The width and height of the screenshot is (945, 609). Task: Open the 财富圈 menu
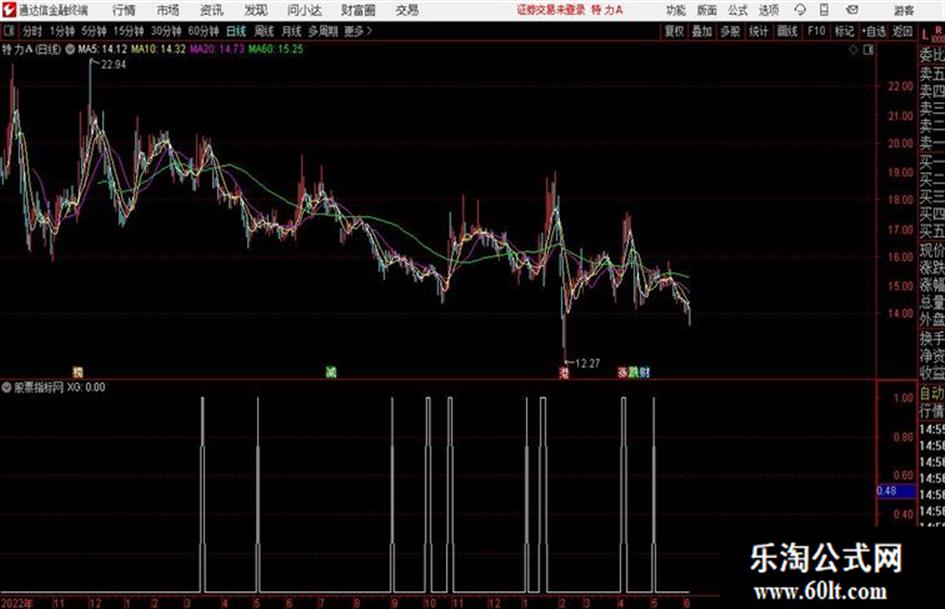tap(358, 10)
